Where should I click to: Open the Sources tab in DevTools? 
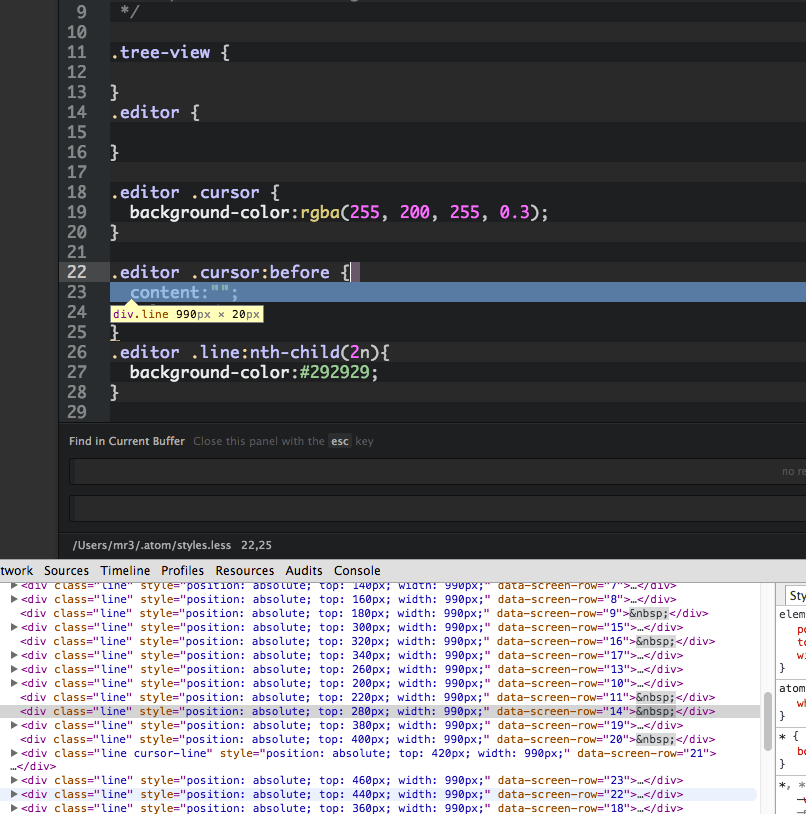pos(66,571)
